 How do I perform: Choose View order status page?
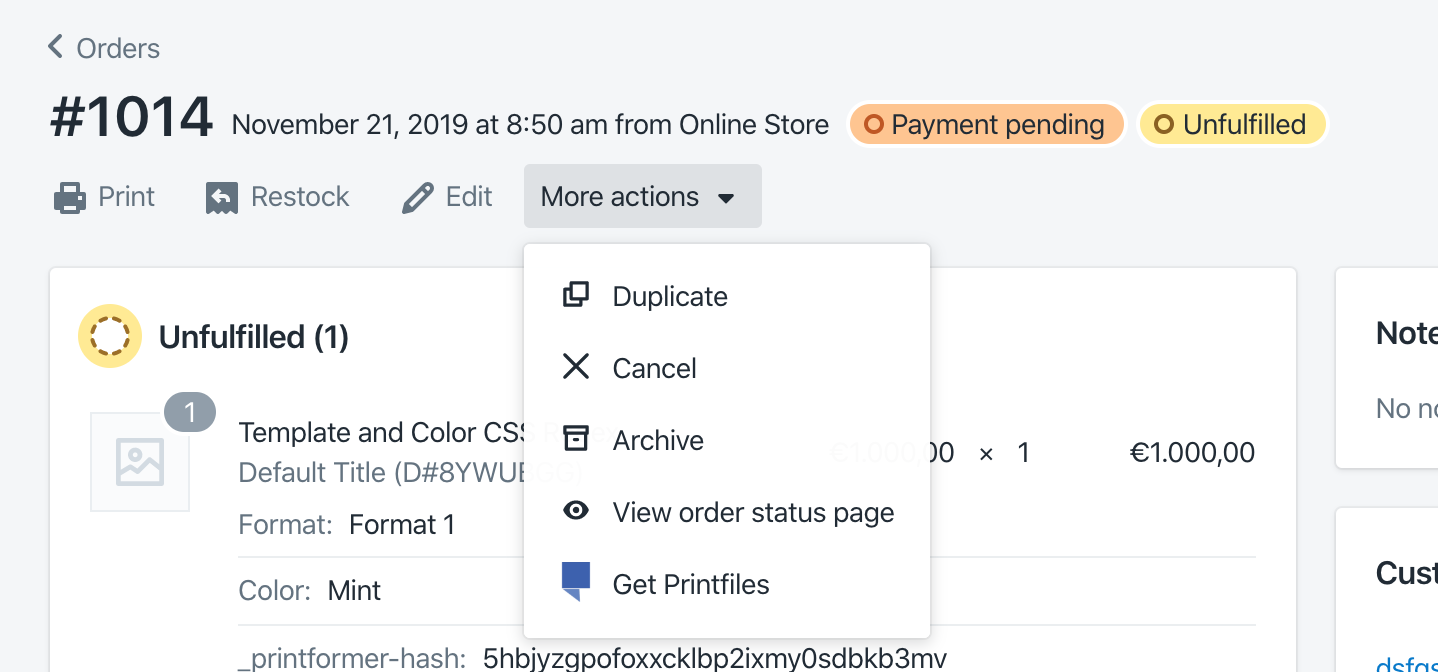tap(753, 513)
